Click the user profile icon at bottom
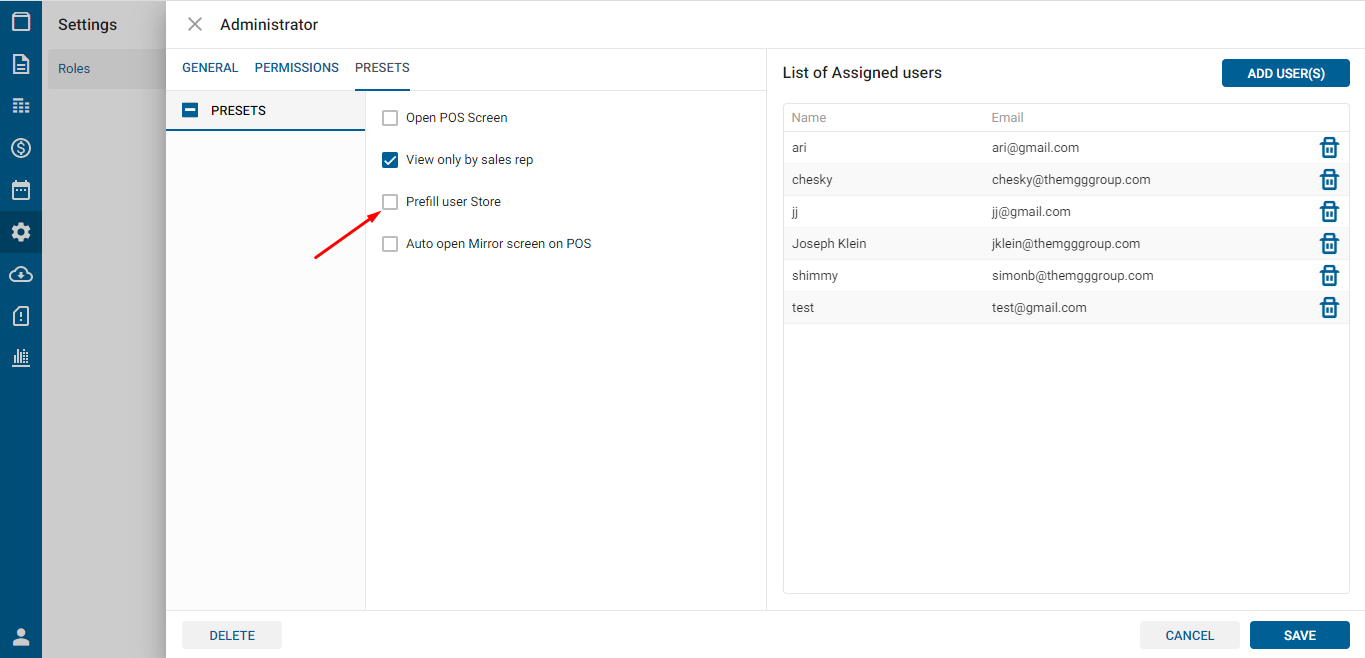 (x=21, y=636)
